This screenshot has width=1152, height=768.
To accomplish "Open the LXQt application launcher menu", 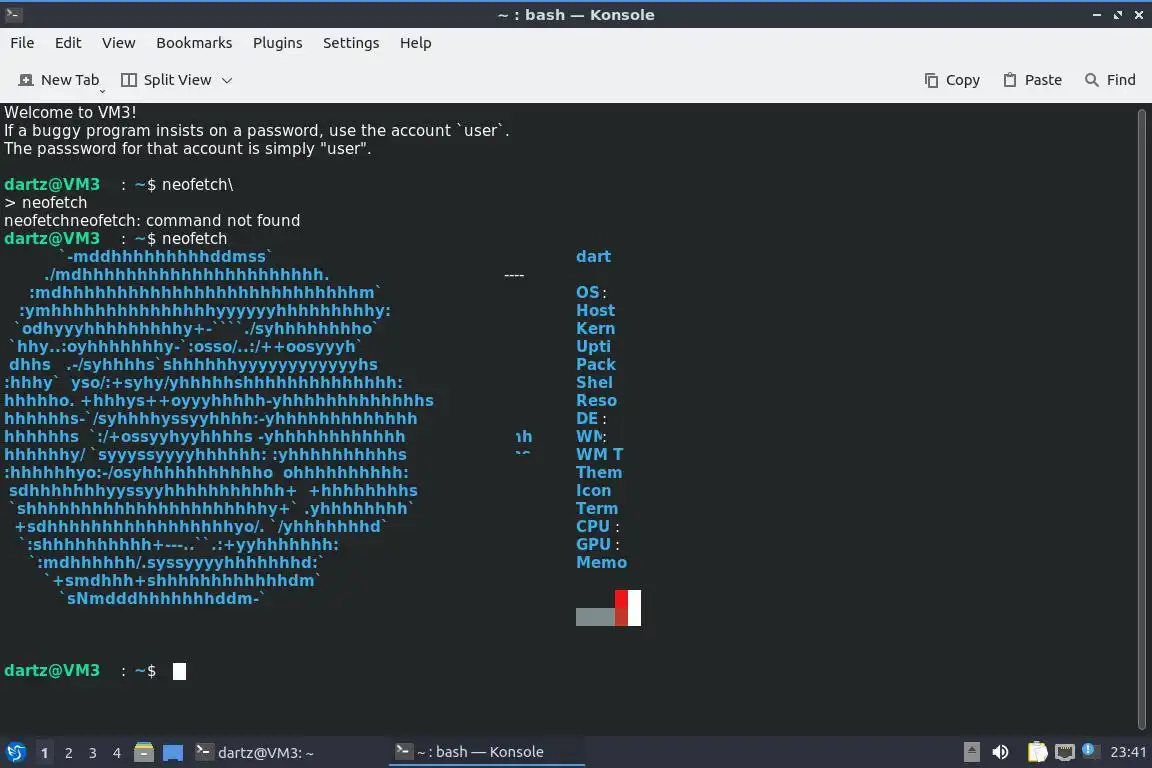I will point(15,752).
